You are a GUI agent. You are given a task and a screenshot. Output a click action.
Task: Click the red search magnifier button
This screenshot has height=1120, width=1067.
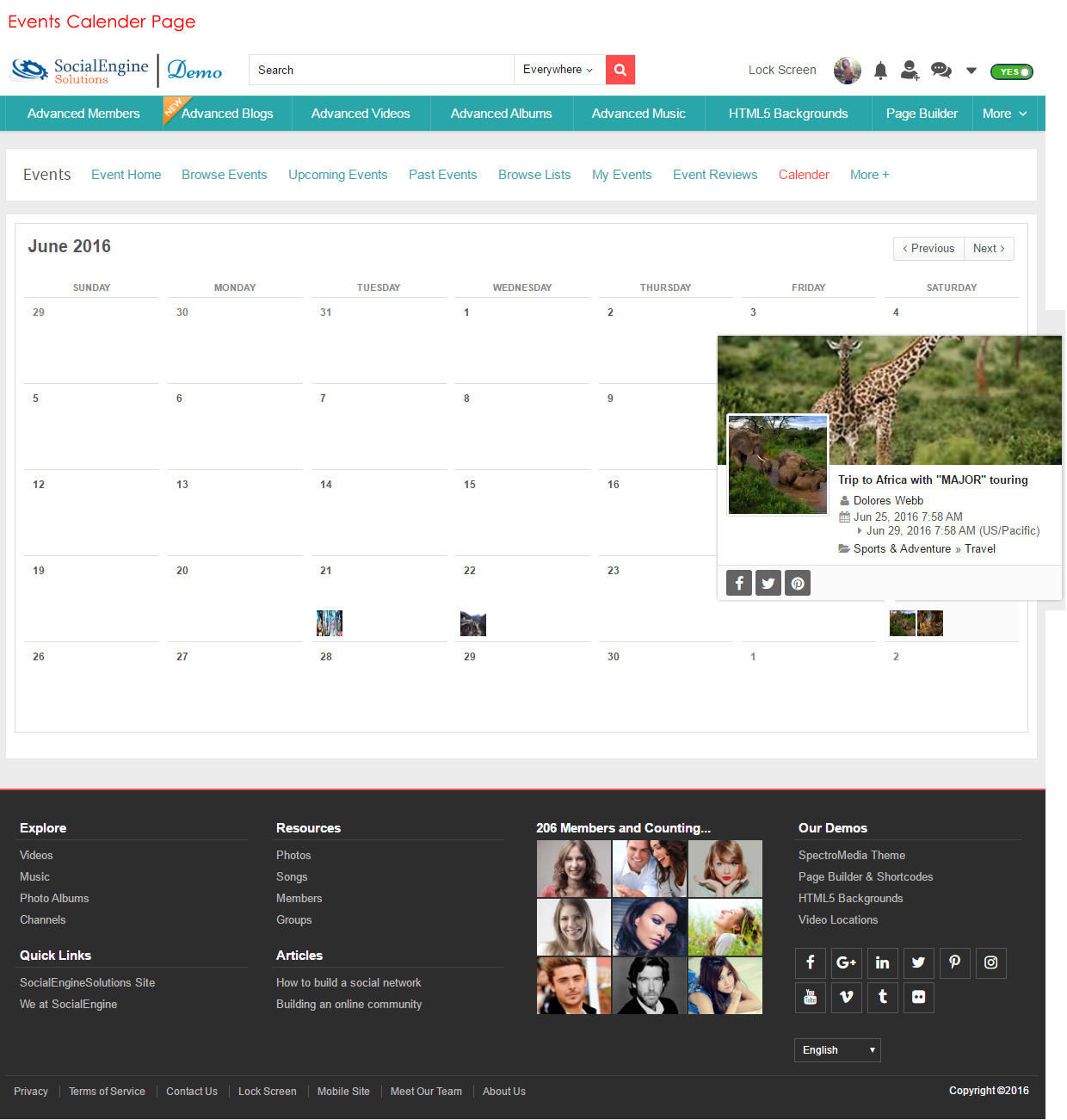620,70
